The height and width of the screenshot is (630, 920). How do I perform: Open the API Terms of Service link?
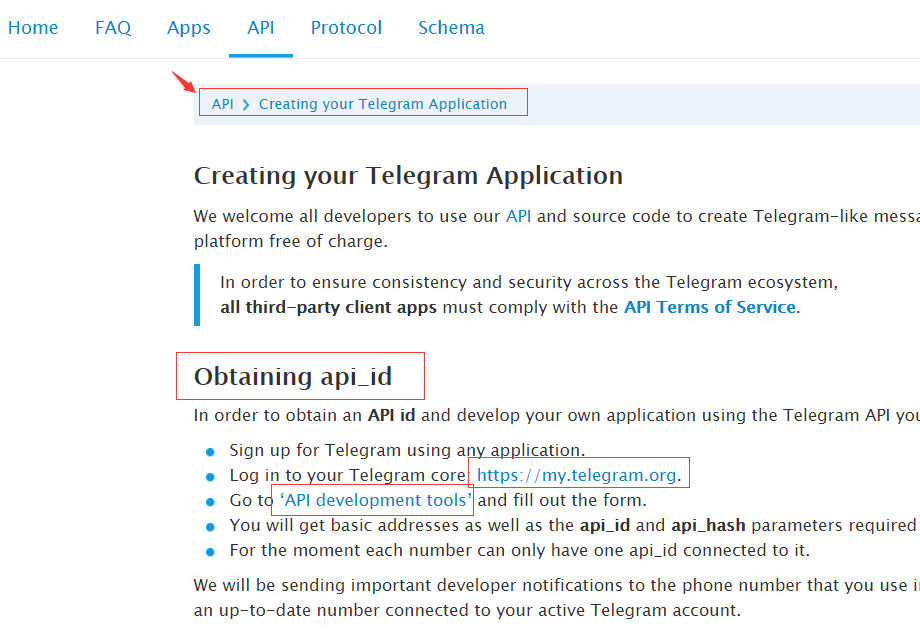click(x=709, y=307)
